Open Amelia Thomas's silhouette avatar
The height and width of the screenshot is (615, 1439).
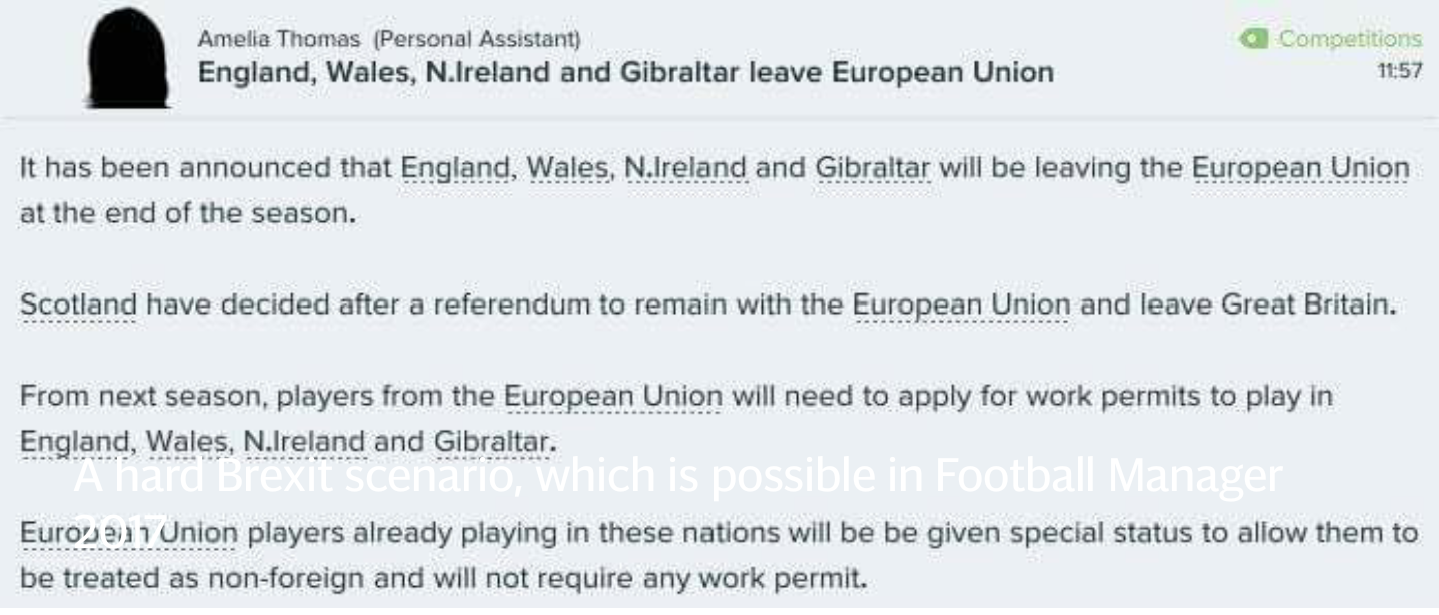pyautogui.click(x=127, y=60)
